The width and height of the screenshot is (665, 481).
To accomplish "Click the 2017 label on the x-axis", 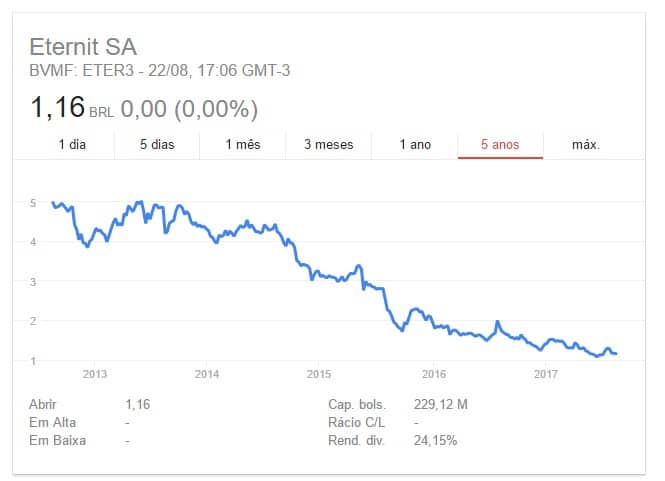I will tap(545, 375).
